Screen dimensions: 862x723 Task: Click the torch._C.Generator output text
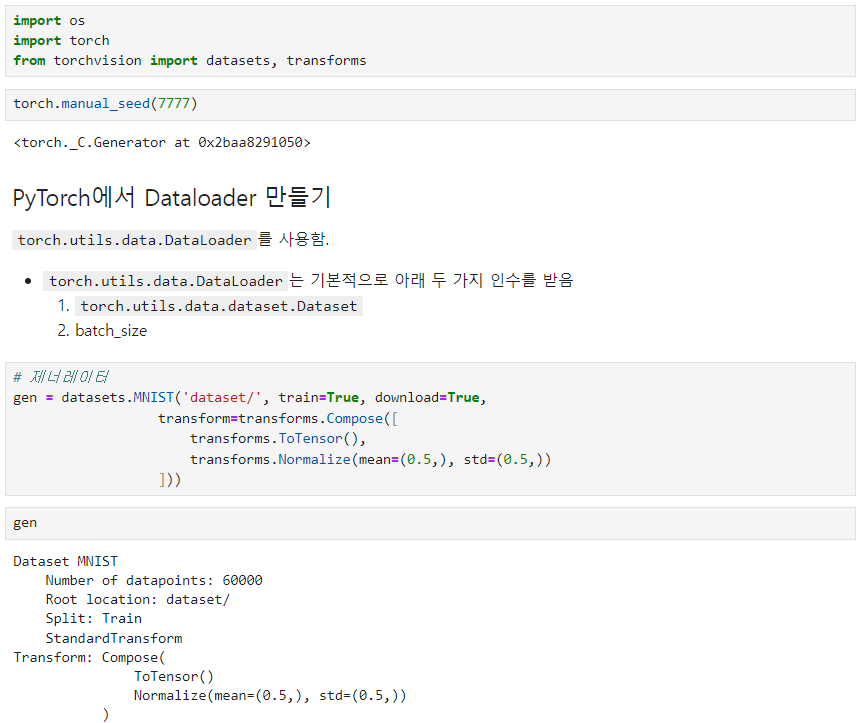pyautogui.click(x=162, y=143)
